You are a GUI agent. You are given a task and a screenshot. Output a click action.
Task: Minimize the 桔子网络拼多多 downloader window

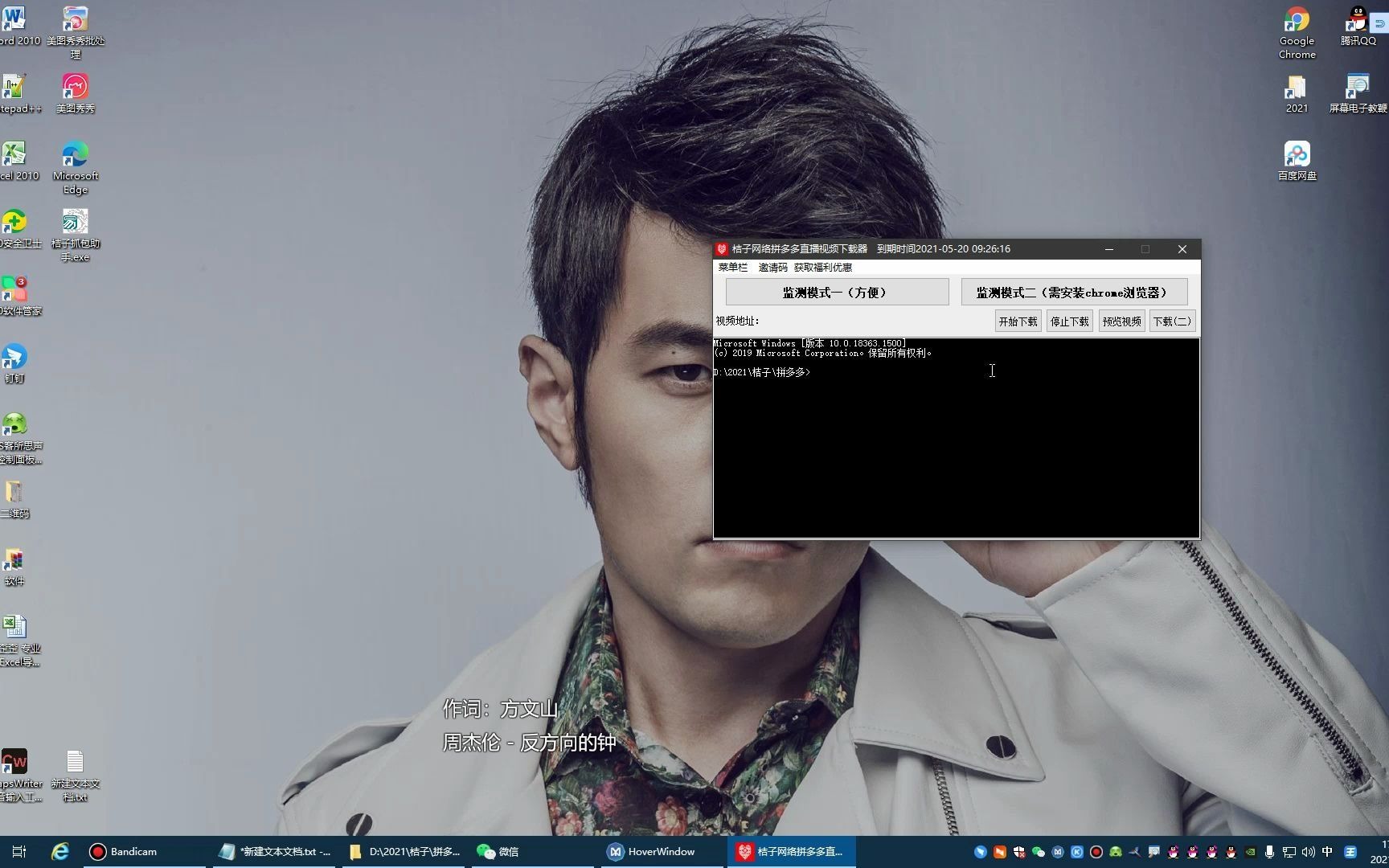(x=1109, y=249)
